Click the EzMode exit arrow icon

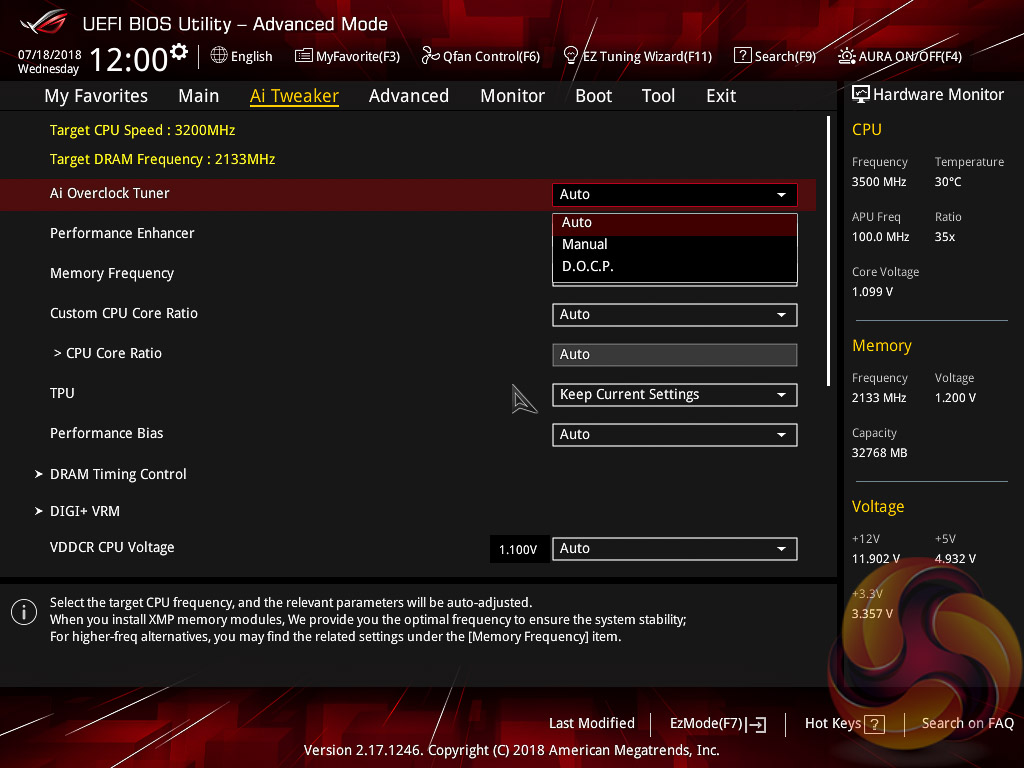tap(756, 724)
